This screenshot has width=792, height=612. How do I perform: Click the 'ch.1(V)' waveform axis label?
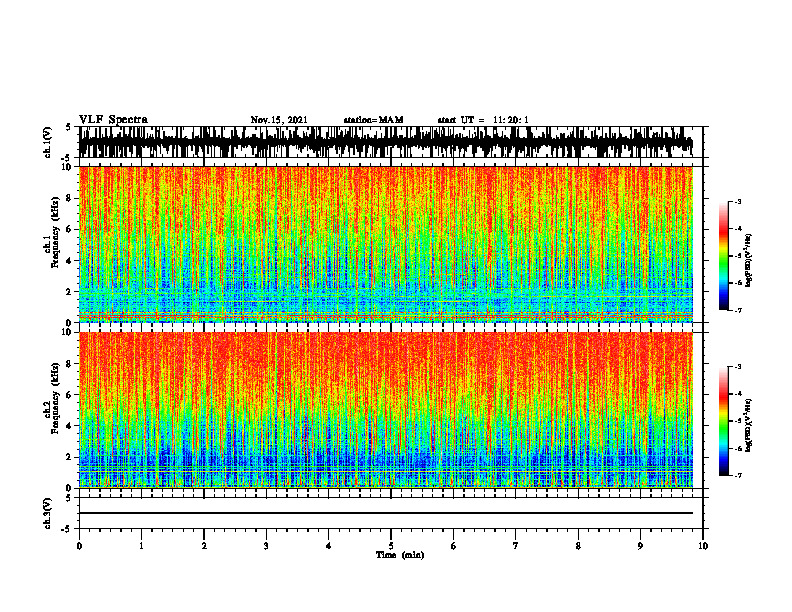[48, 142]
